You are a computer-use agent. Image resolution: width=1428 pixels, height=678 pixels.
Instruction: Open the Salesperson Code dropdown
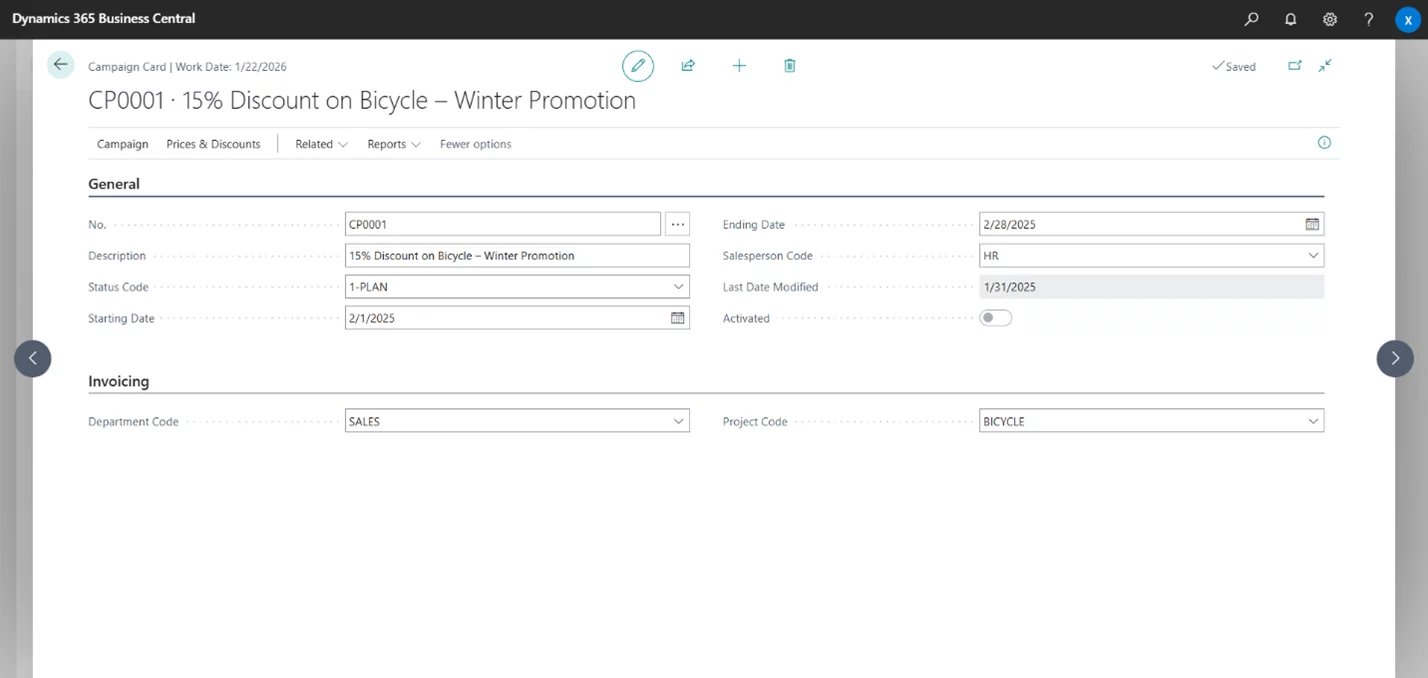(1313, 256)
